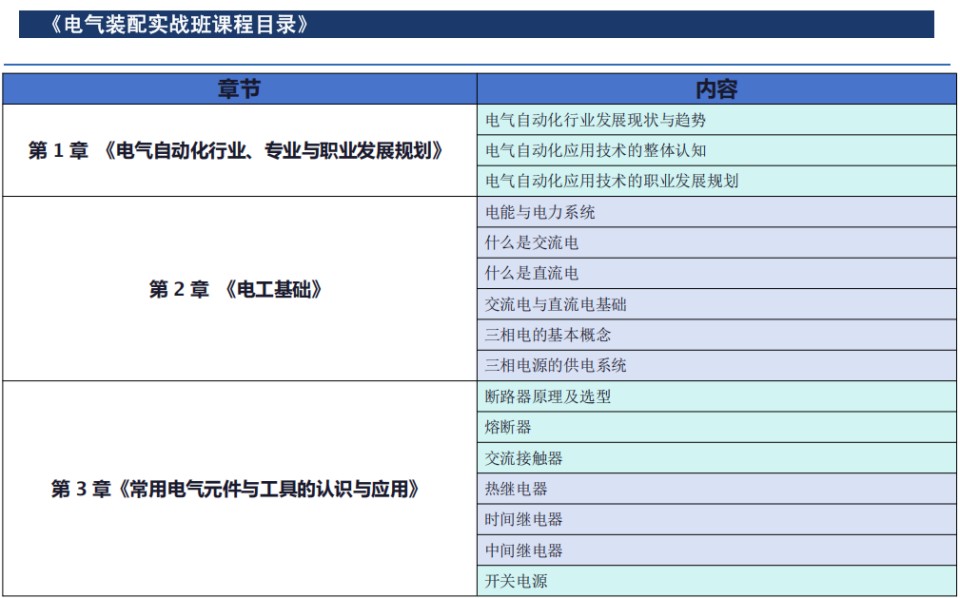Click the row 热继电器
This screenshot has width=960, height=598.
[716, 488]
